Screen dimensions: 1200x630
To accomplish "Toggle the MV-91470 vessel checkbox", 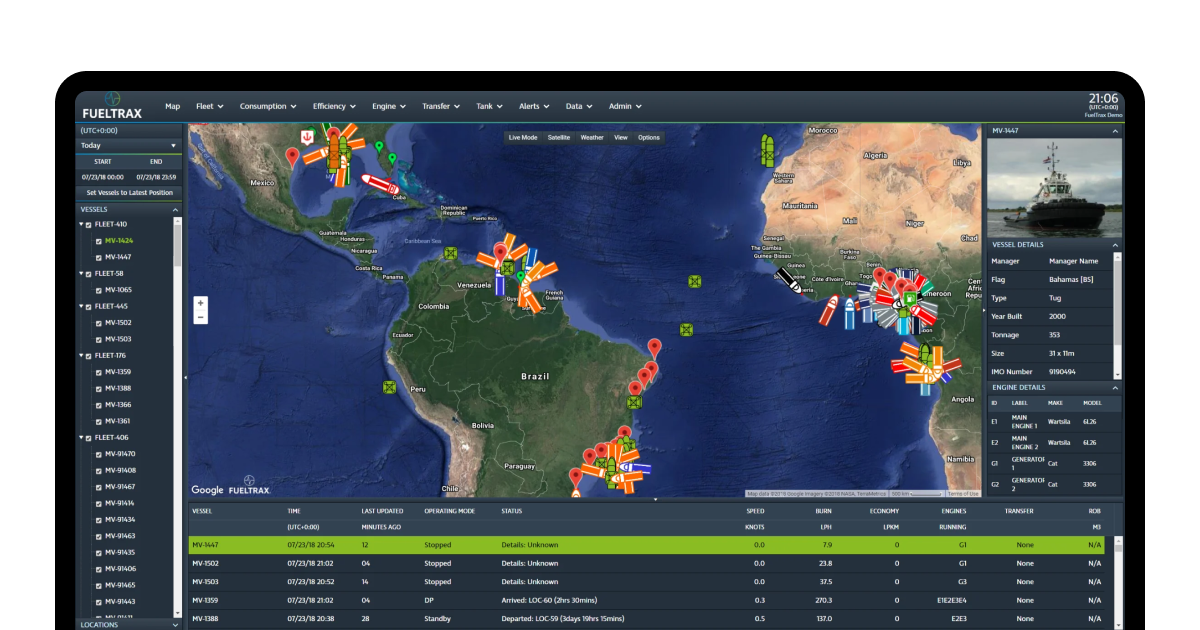I will tap(98, 454).
